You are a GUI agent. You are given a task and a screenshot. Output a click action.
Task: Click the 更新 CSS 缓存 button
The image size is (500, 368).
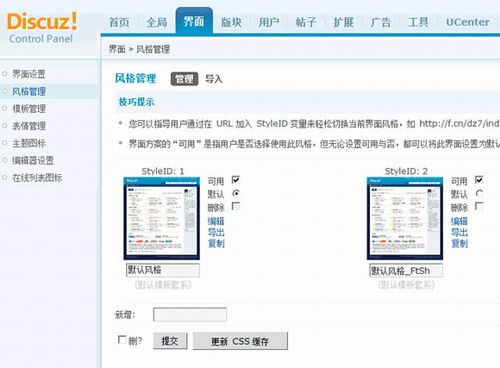click(x=240, y=341)
